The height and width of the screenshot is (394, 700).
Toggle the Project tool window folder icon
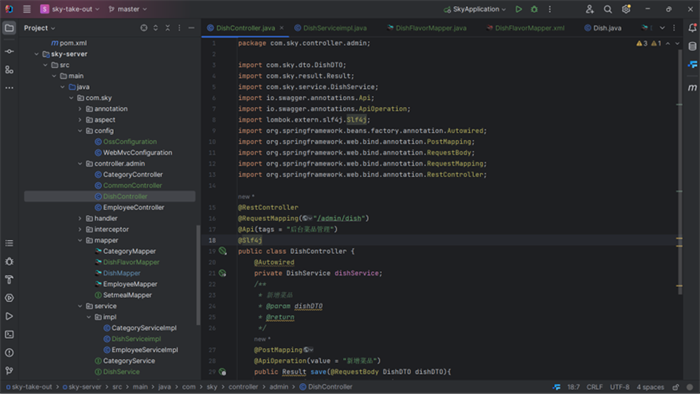point(9,28)
